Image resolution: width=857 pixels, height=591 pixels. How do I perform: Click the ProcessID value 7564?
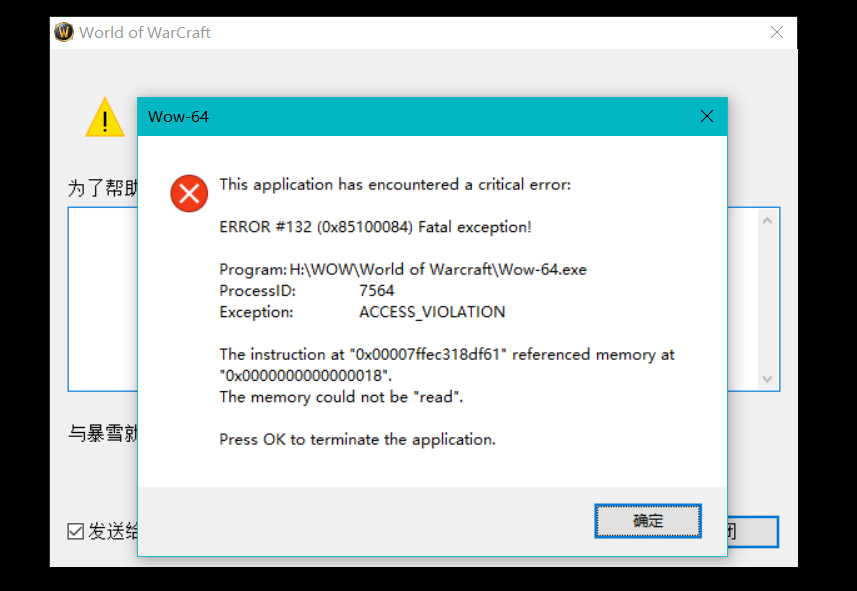point(377,291)
